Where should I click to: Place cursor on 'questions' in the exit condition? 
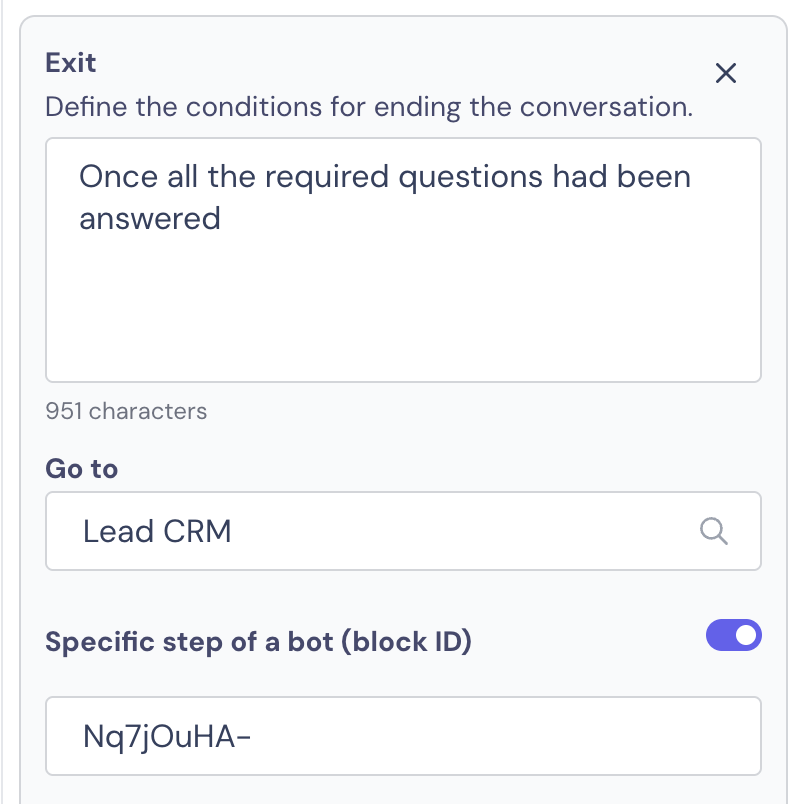pos(470,177)
